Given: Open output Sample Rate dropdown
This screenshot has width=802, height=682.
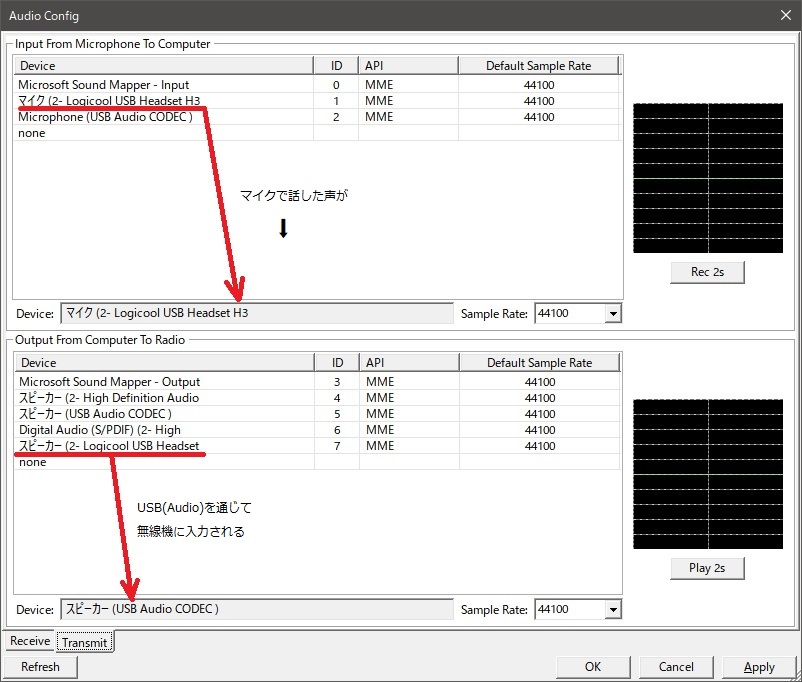Looking at the screenshot, I should point(613,609).
